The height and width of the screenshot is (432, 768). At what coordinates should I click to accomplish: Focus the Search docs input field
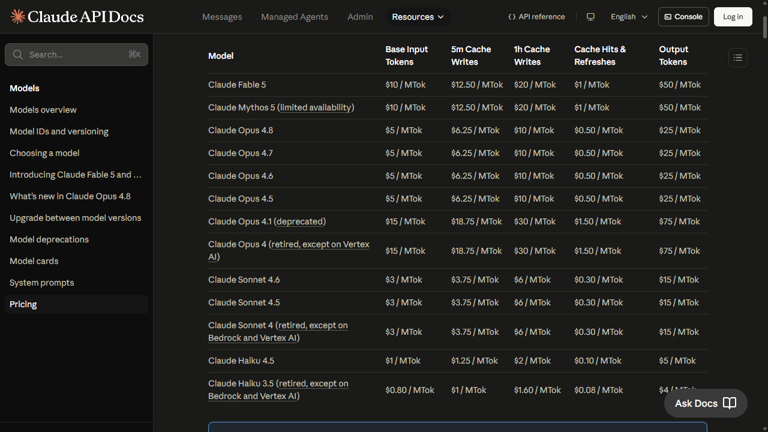(76, 54)
